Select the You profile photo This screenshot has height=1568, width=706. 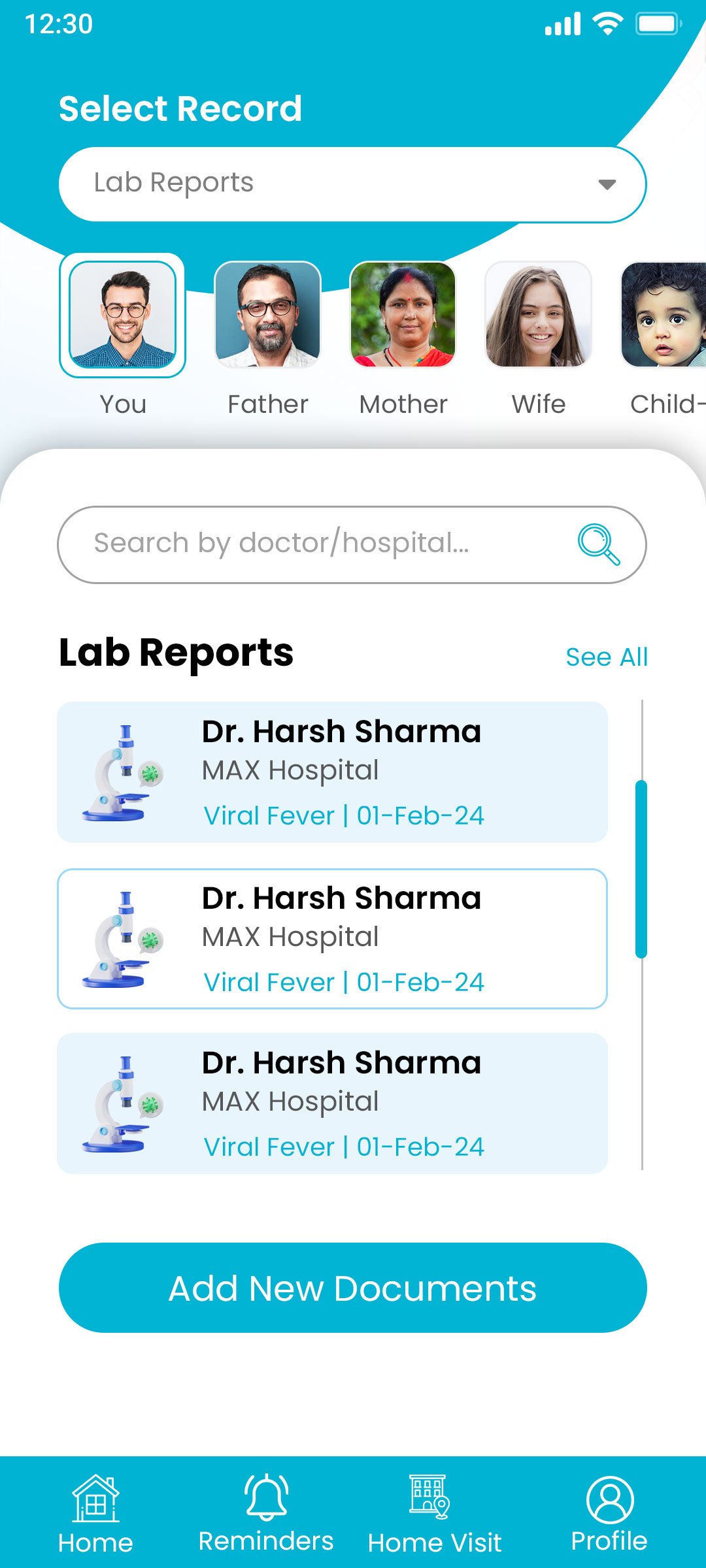point(123,315)
